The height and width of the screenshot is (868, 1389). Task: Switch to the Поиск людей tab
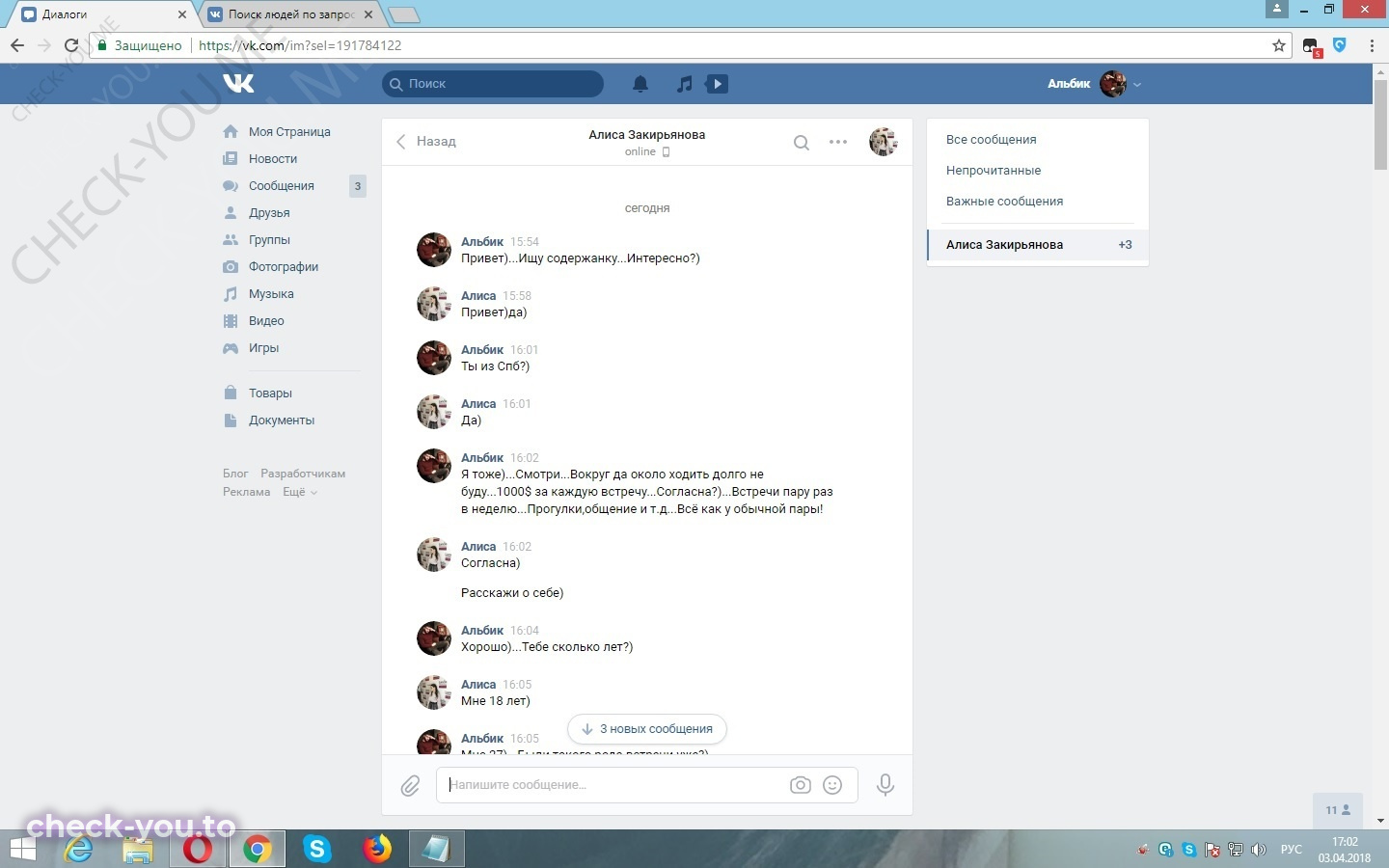click(291, 14)
